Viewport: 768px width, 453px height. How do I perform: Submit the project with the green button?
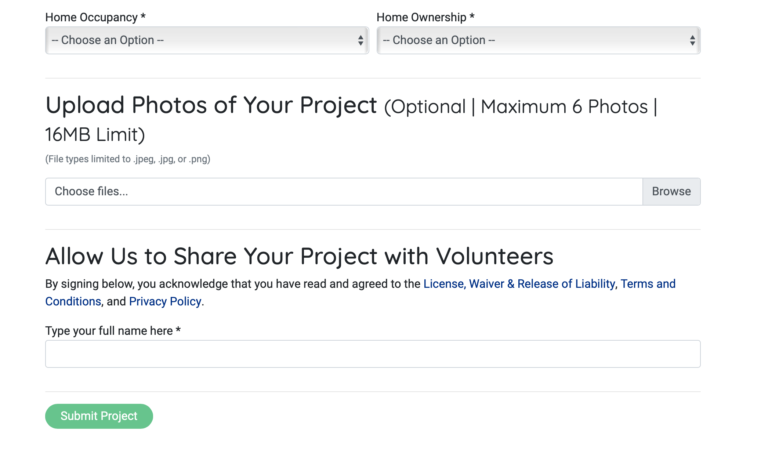99,416
